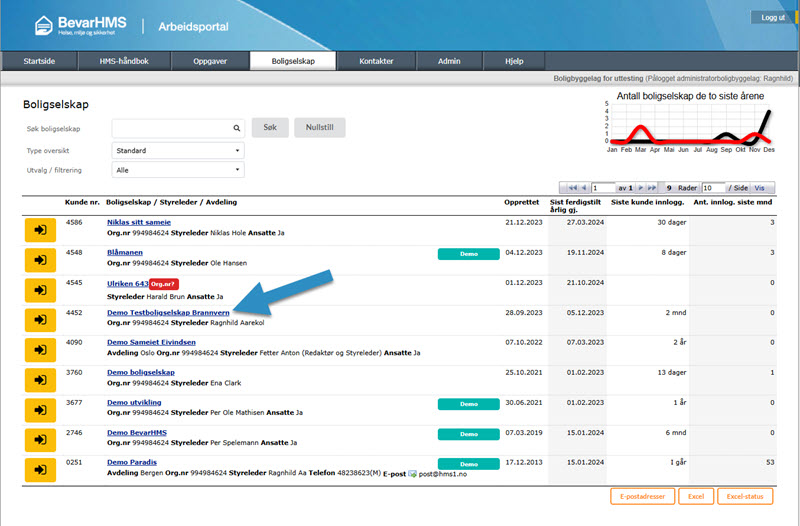The height and width of the screenshot is (526, 800).
Task: Go to the first page arrow icon
Action: 572,188
